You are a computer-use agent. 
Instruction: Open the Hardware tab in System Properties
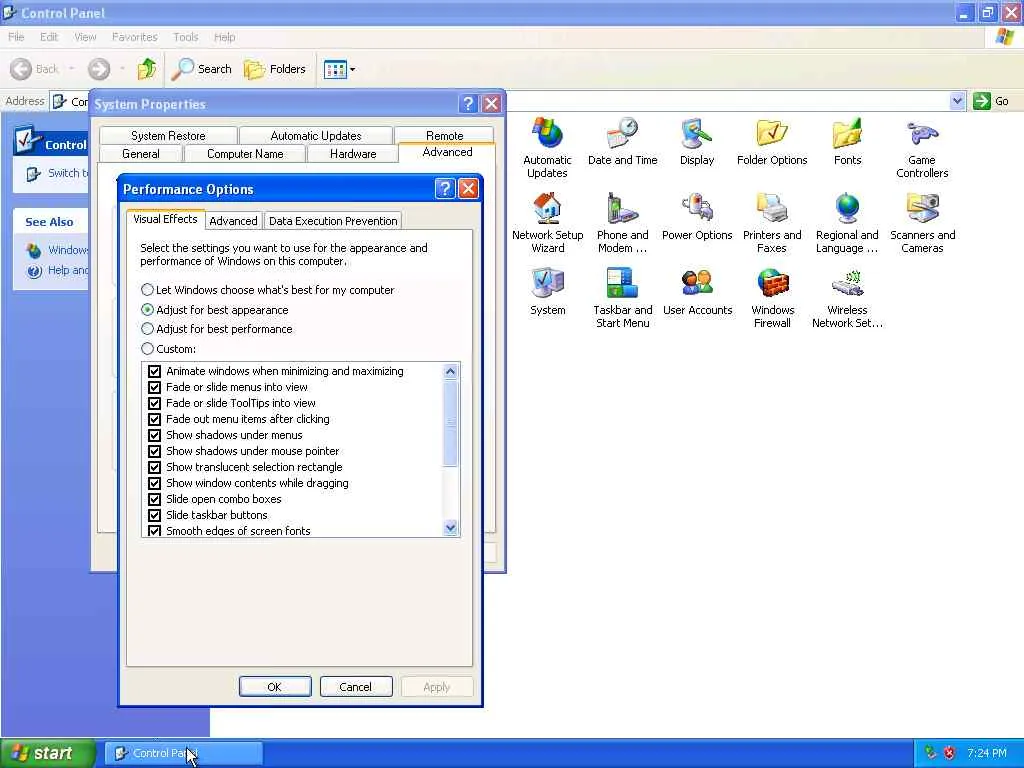(x=353, y=153)
